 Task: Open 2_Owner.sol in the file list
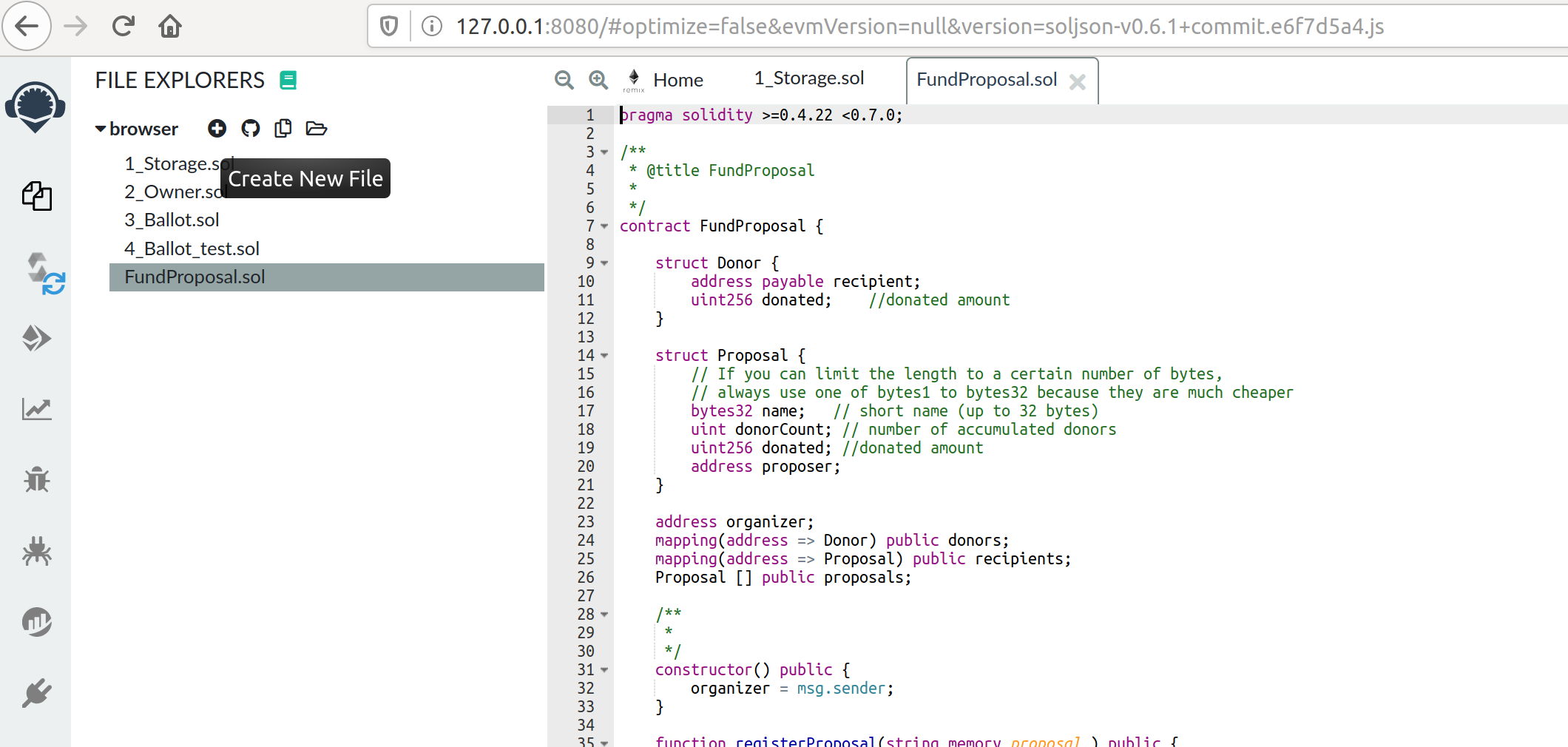pos(176,192)
